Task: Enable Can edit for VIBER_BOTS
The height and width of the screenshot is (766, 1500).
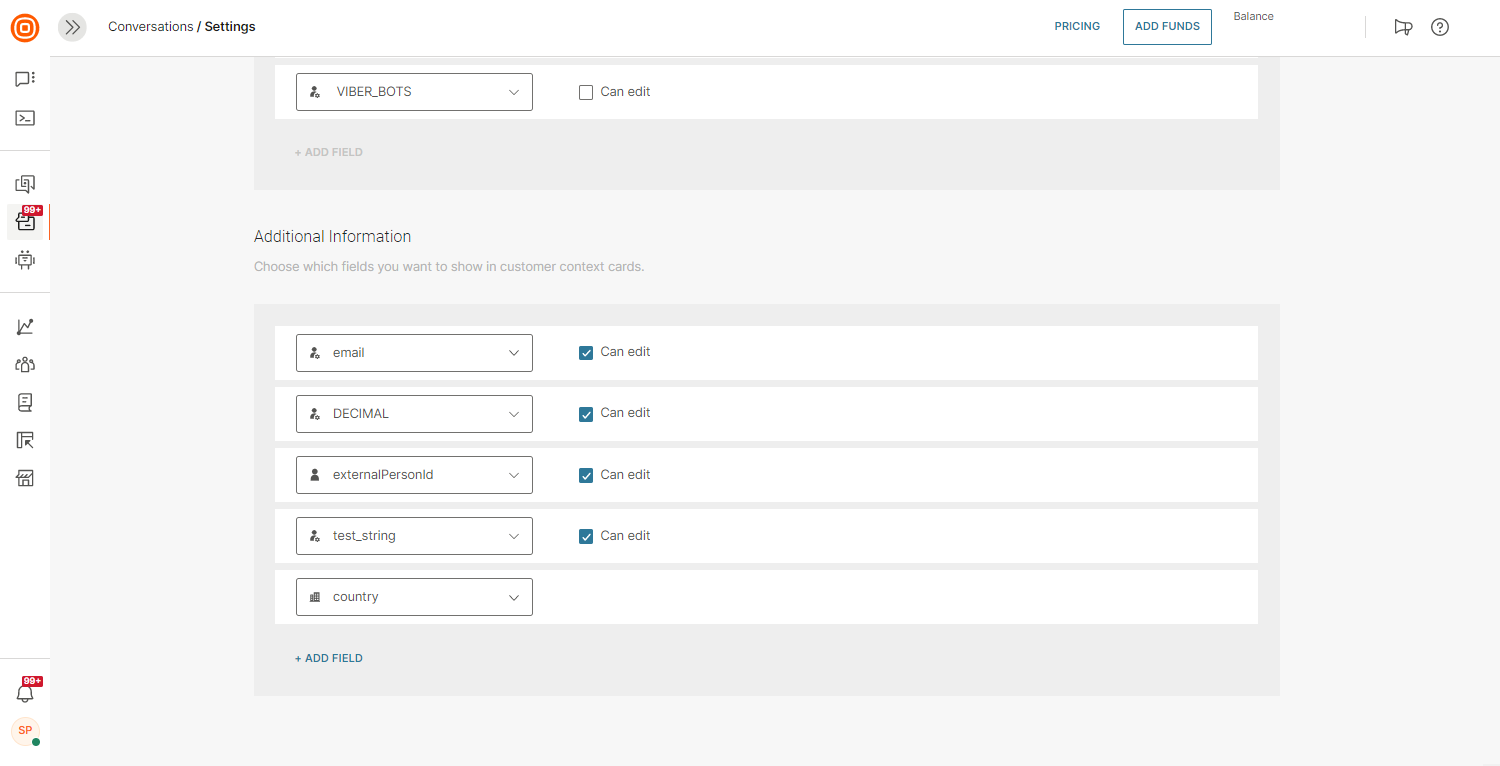Action: [x=586, y=92]
